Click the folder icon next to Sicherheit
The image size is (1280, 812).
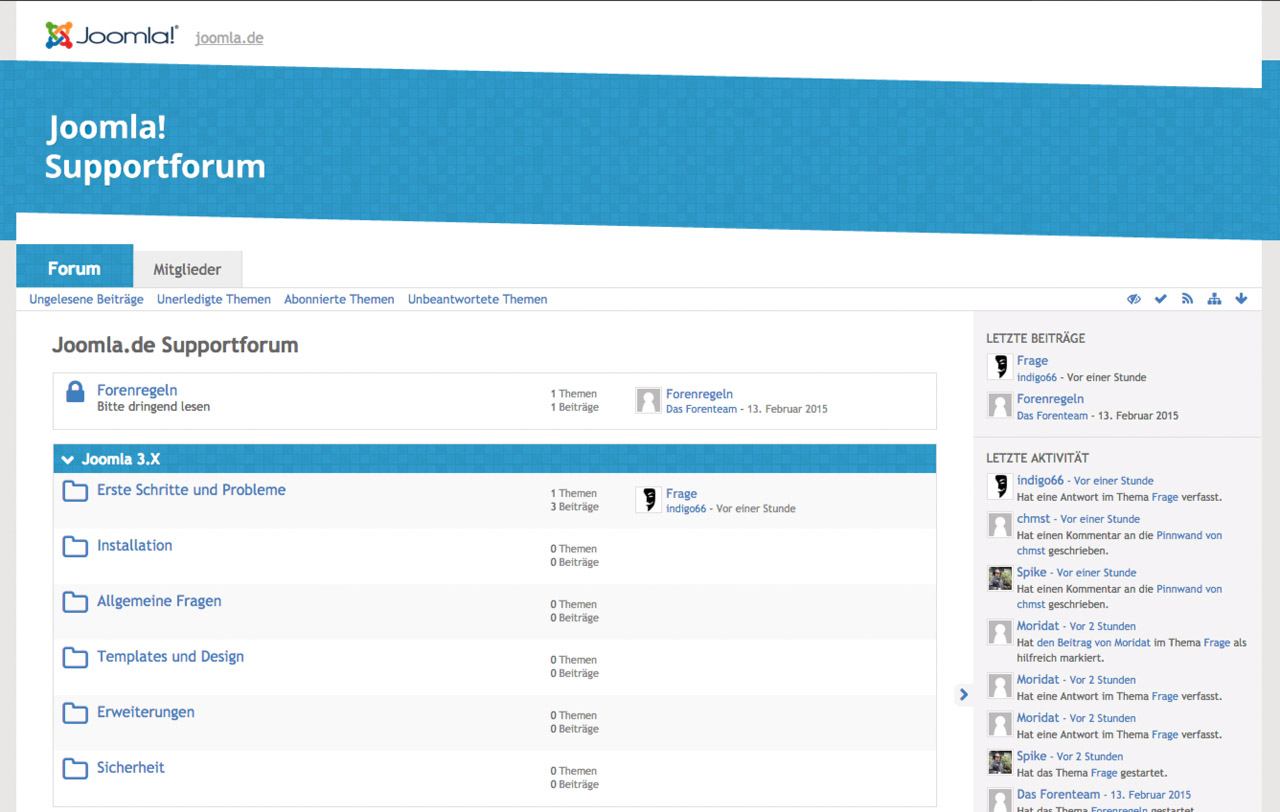pyautogui.click(x=75, y=769)
